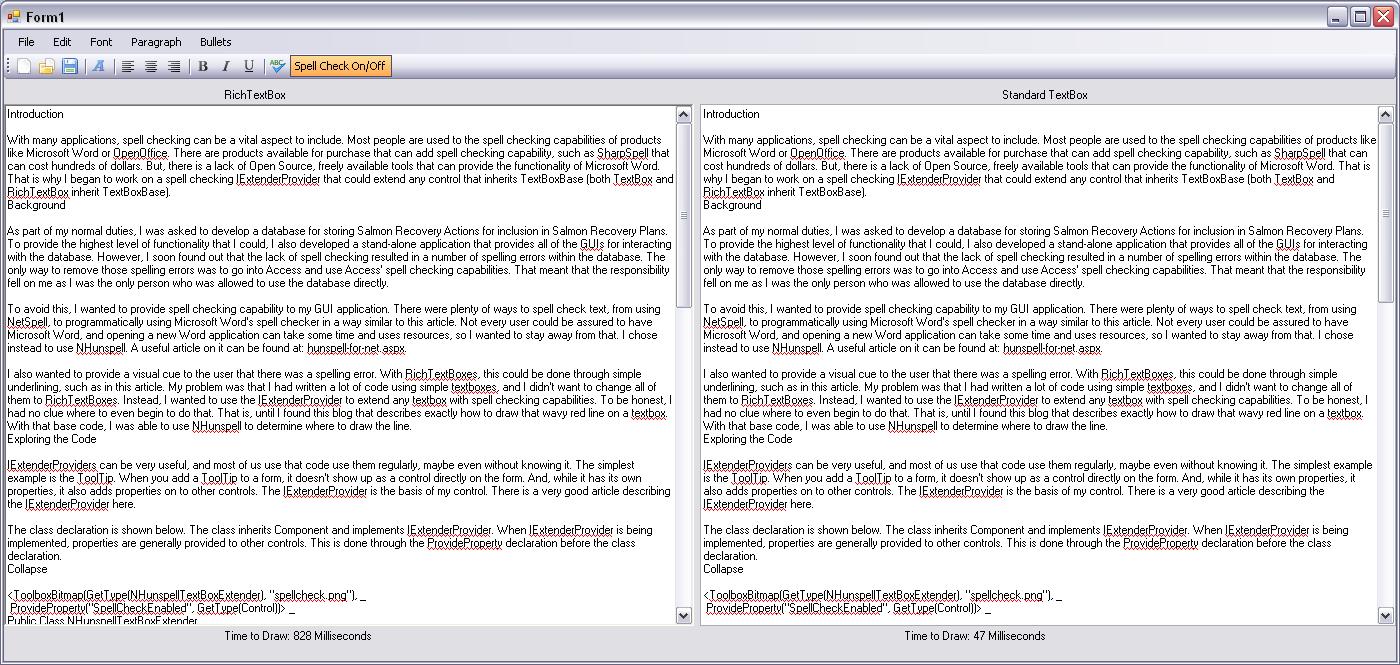This screenshot has width=1400, height=665.
Task: Apply bold formatting with B icon
Action: [x=203, y=67]
